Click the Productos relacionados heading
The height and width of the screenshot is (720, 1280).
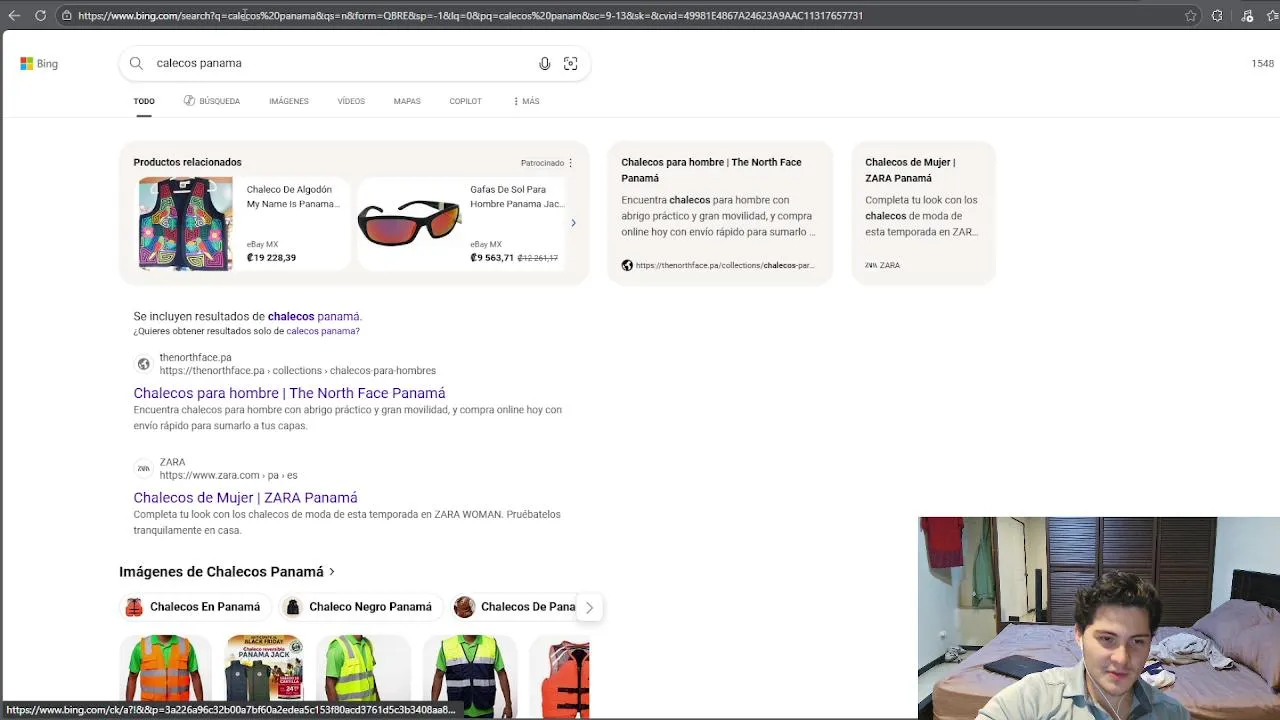pyautogui.click(x=187, y=162)
